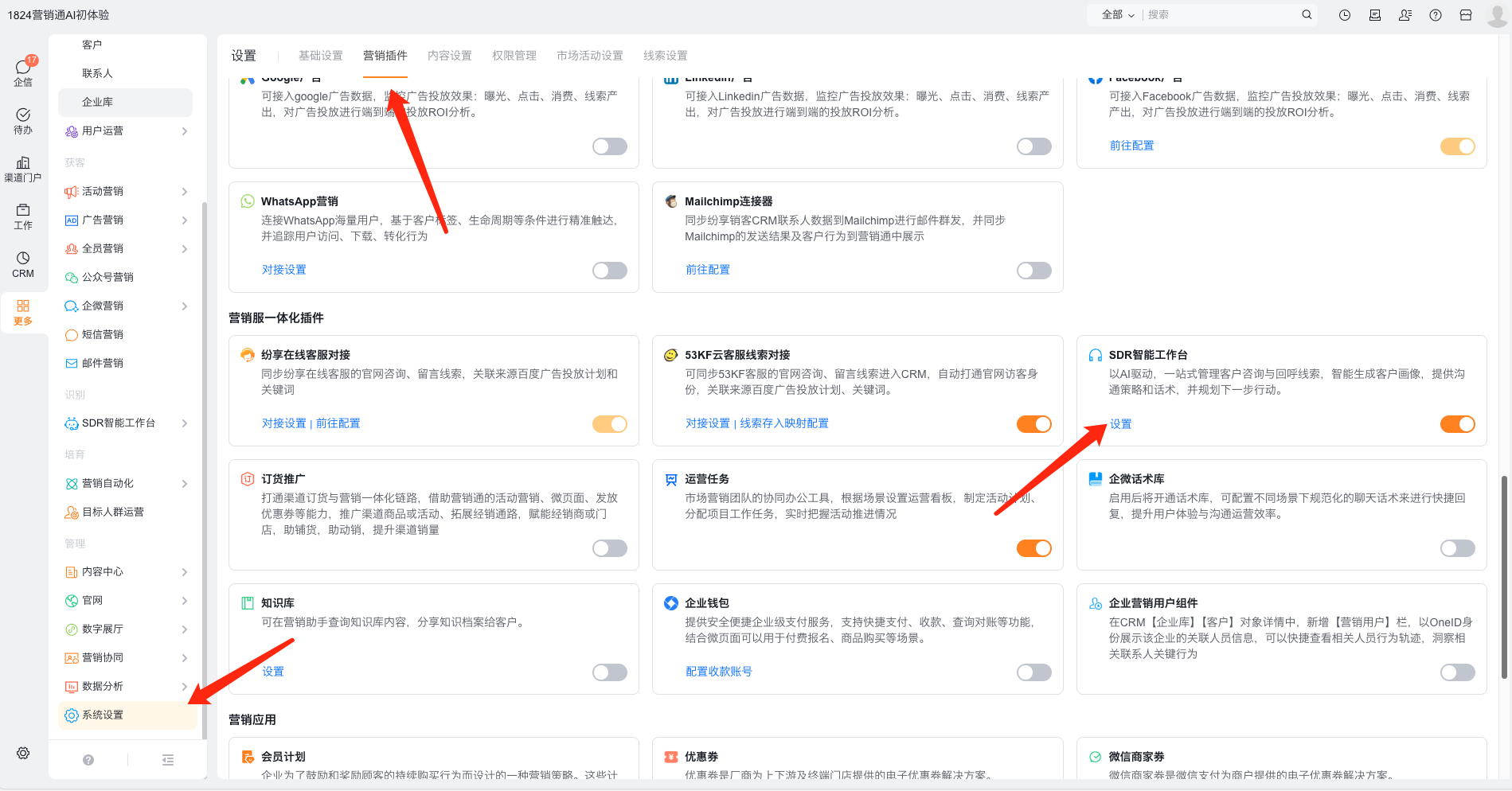Open the history clock icon in top bar
Viewport: 1512px width, 791px height.
1345,15
